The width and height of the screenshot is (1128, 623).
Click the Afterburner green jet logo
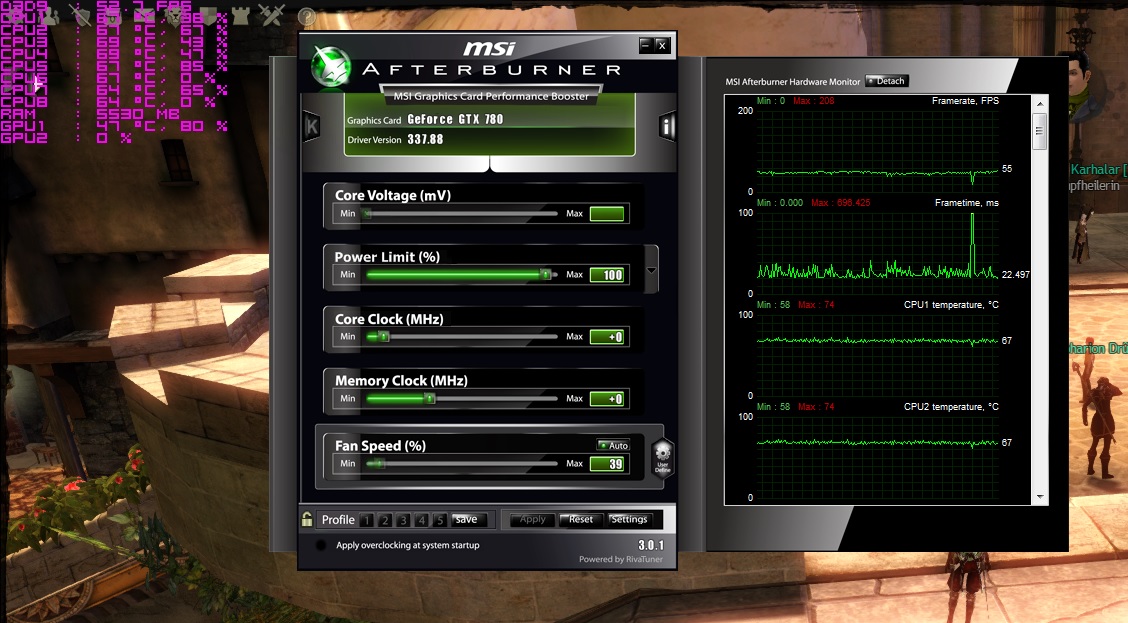331,66
